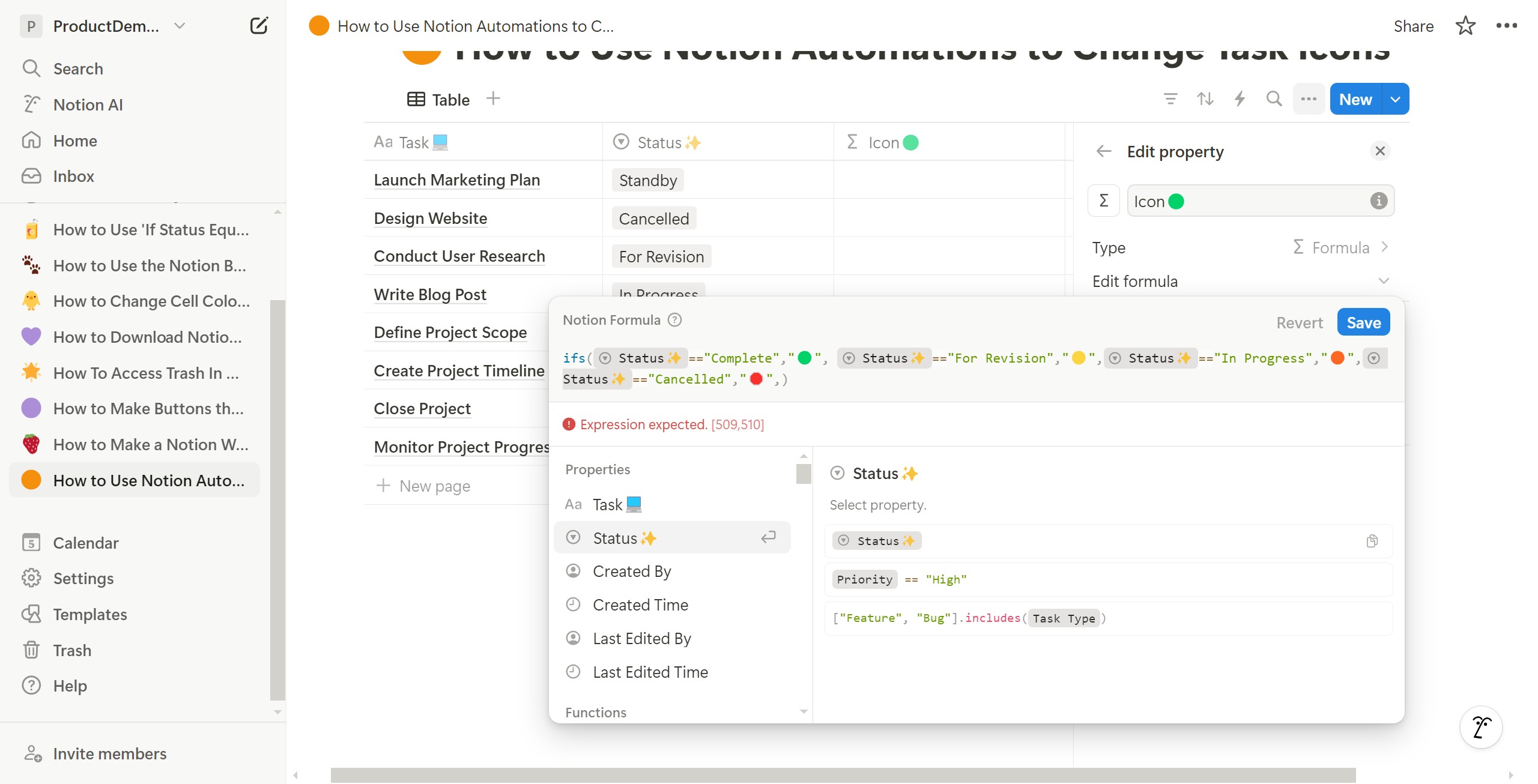This screenshot has height=784, width=1538.
Task: Click the For Revision status tag
Action: coord(661,256)
